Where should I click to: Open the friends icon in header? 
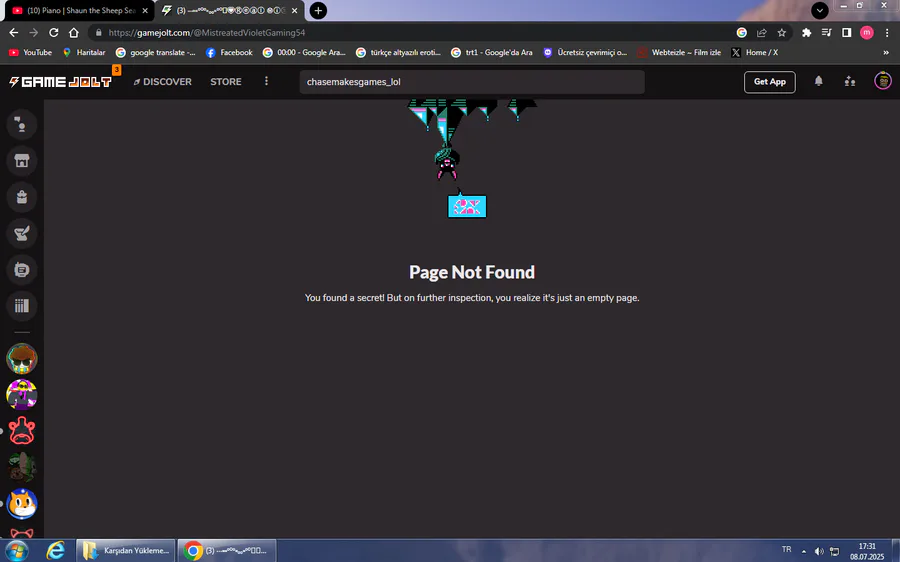point(850,82)
